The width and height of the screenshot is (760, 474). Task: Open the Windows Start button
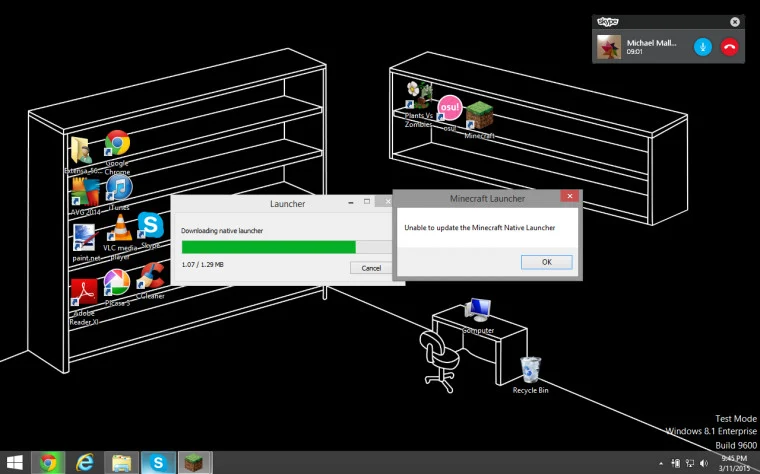[15, 462]
